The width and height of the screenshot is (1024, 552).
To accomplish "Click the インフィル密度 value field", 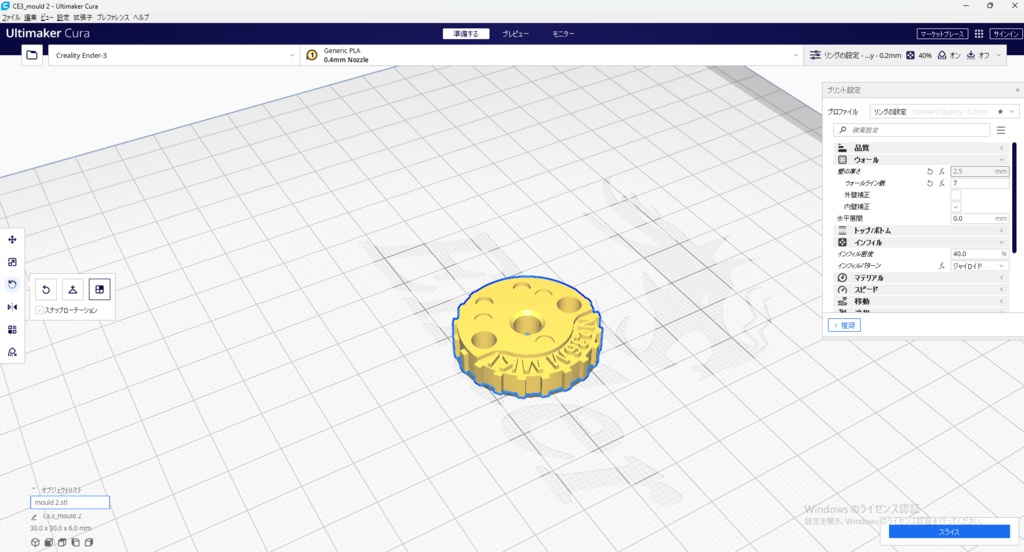I will 980,254.
